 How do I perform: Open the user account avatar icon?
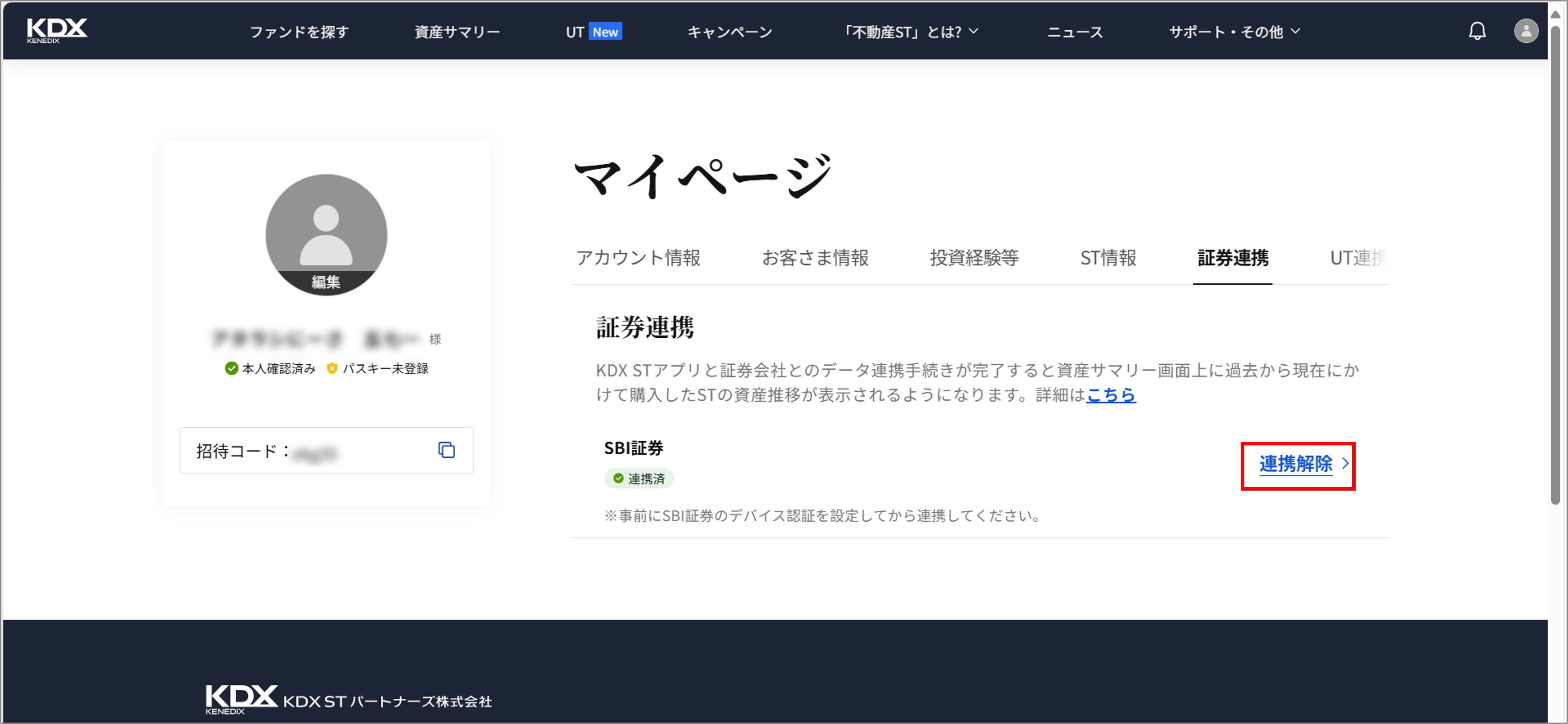1525,31
